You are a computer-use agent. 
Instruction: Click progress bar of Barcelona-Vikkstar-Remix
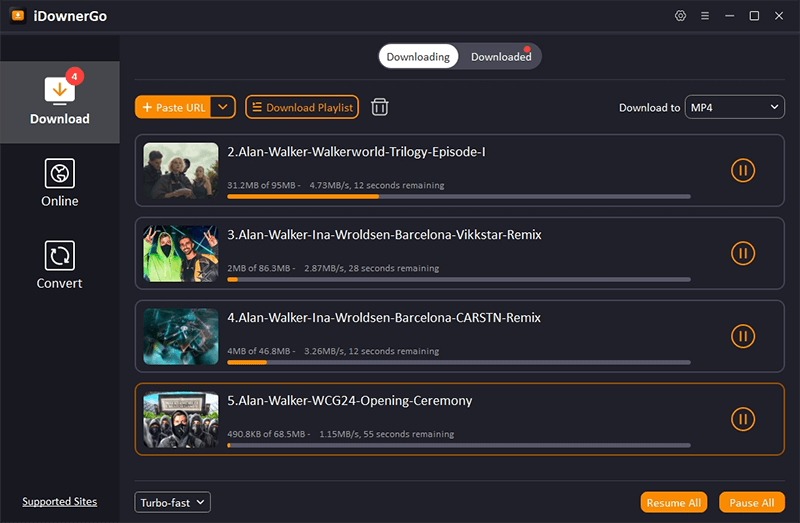click(459, 280)
